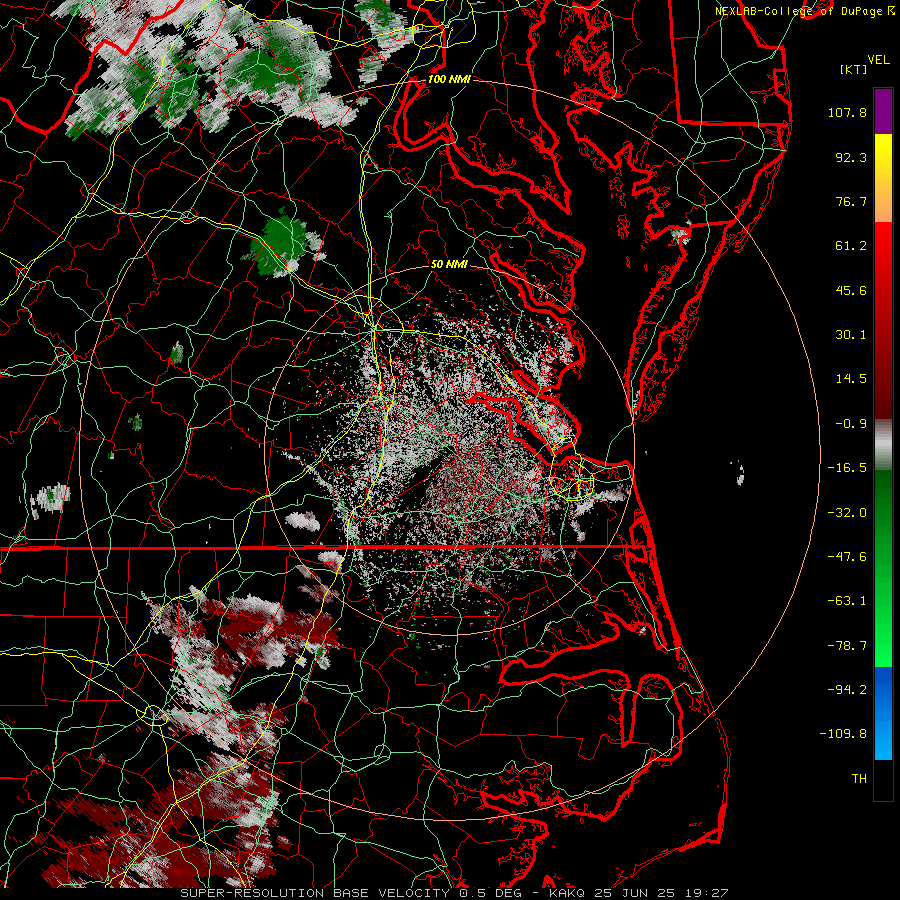
Task: Select the -16.5 scale value
Action: 847,468
